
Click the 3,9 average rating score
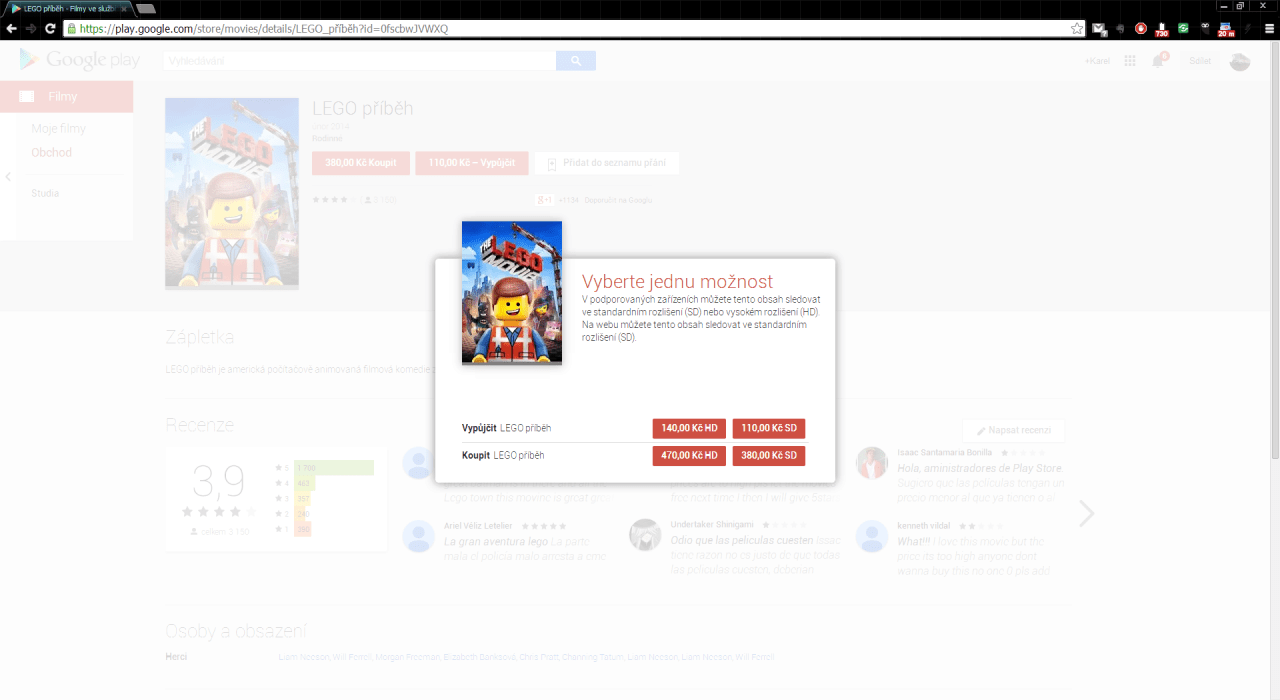click(218, 482)
